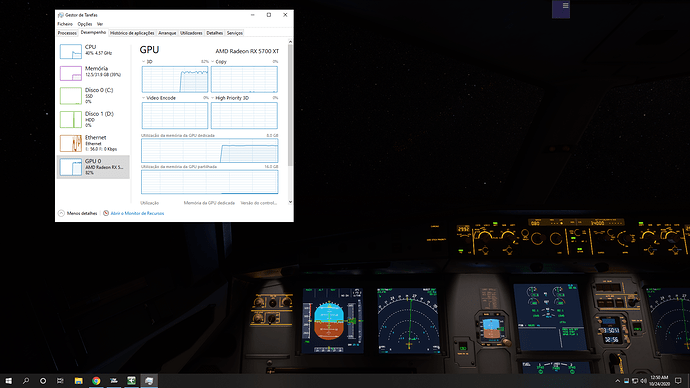690x388 pixels.
Task: Open High Priority 3D graph dropdown
Action: tap(213, 98)
